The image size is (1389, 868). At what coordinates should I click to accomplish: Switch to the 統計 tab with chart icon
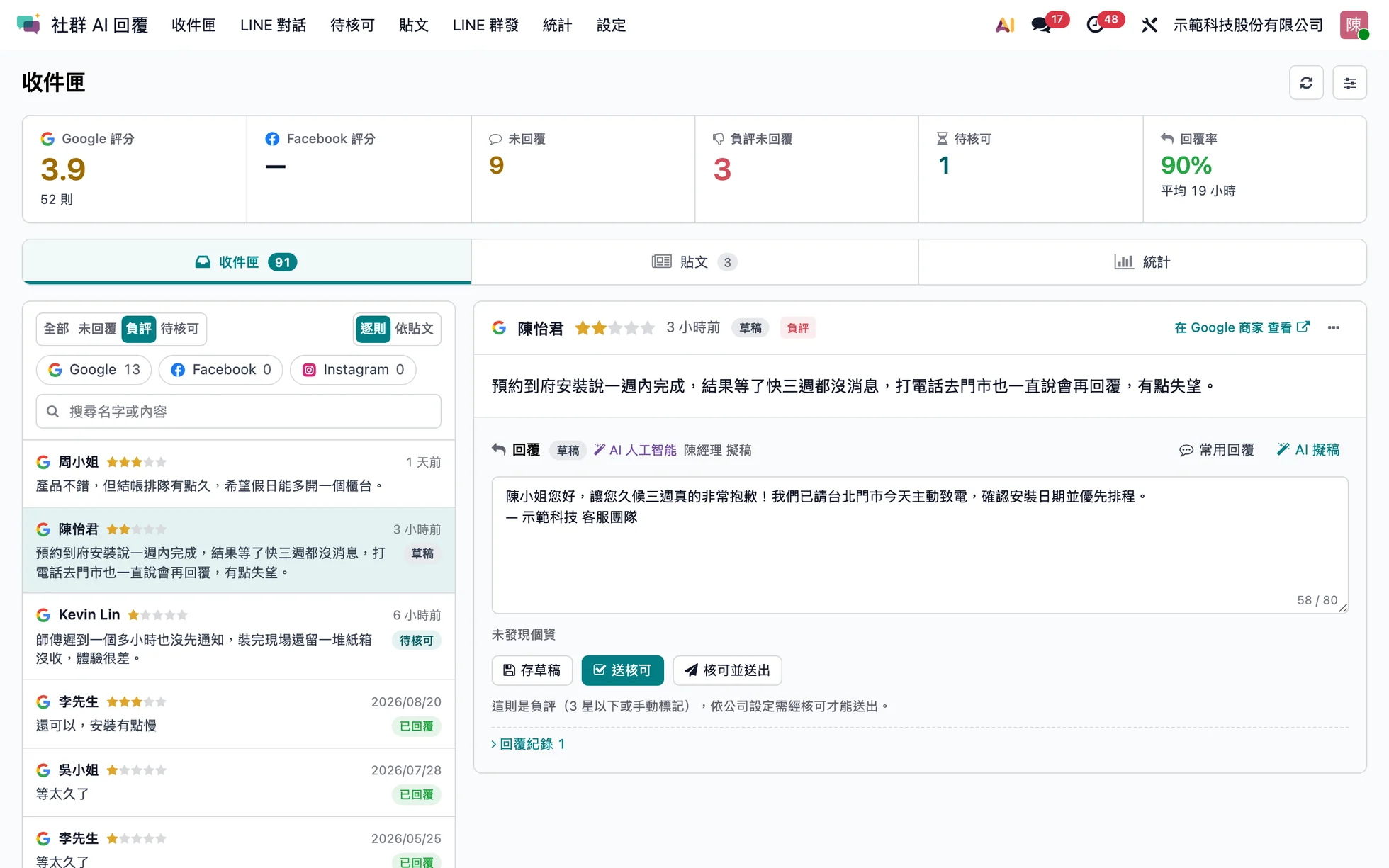point(1142,262)
